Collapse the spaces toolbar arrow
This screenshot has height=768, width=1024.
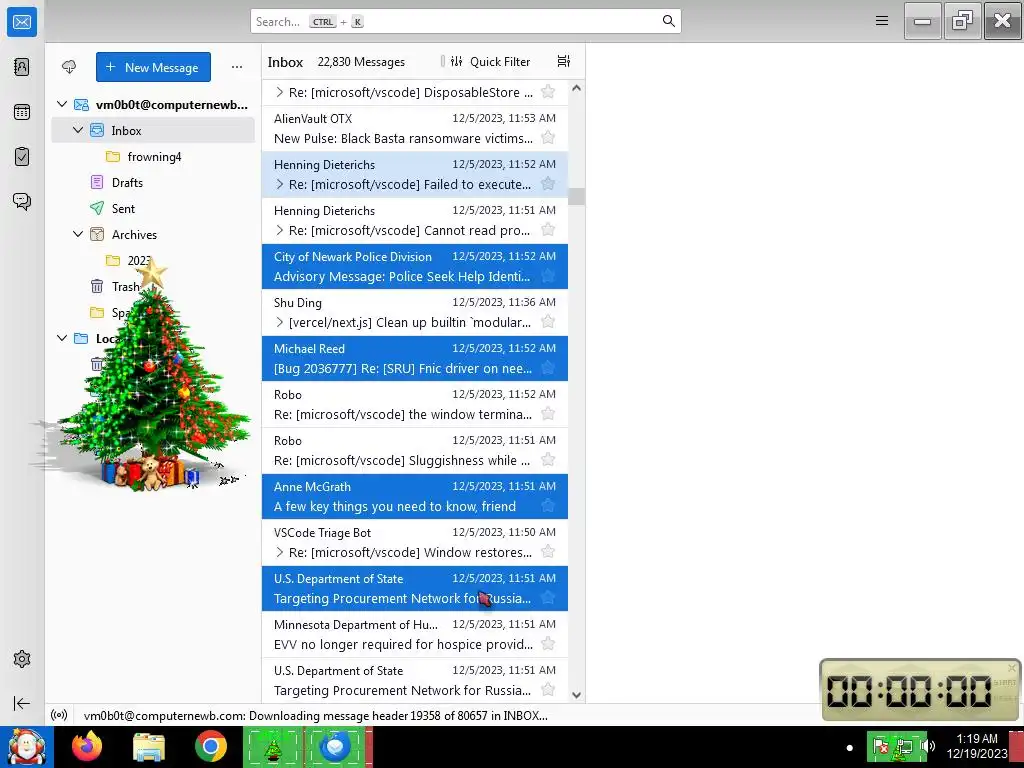pyautogui.click(x=22, y=703)
